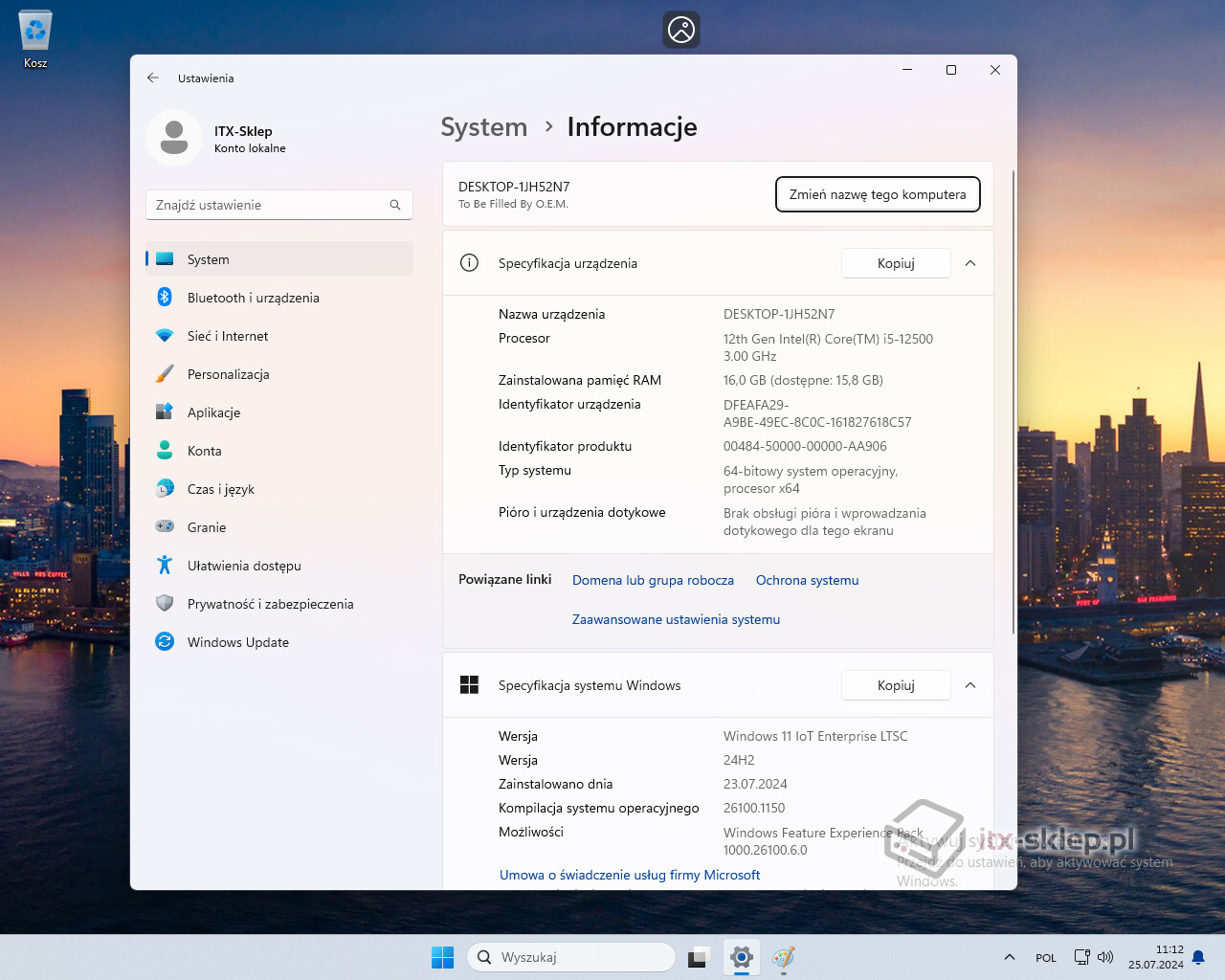Click the back arrow in Ustawienia
Screen dimensions: 1225x980
tap(153, 78)
